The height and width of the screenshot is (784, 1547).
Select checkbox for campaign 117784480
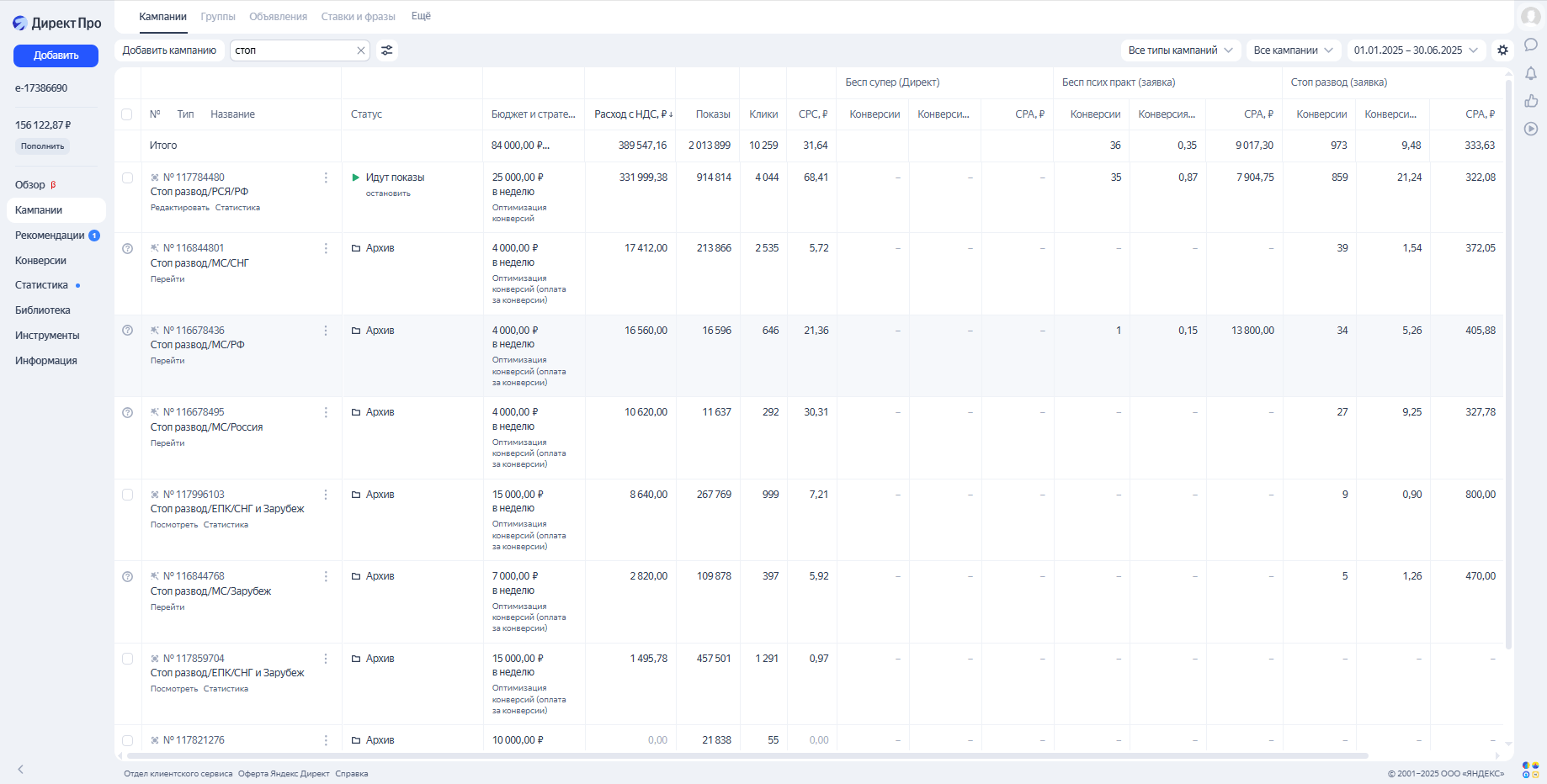pos(127,177)
